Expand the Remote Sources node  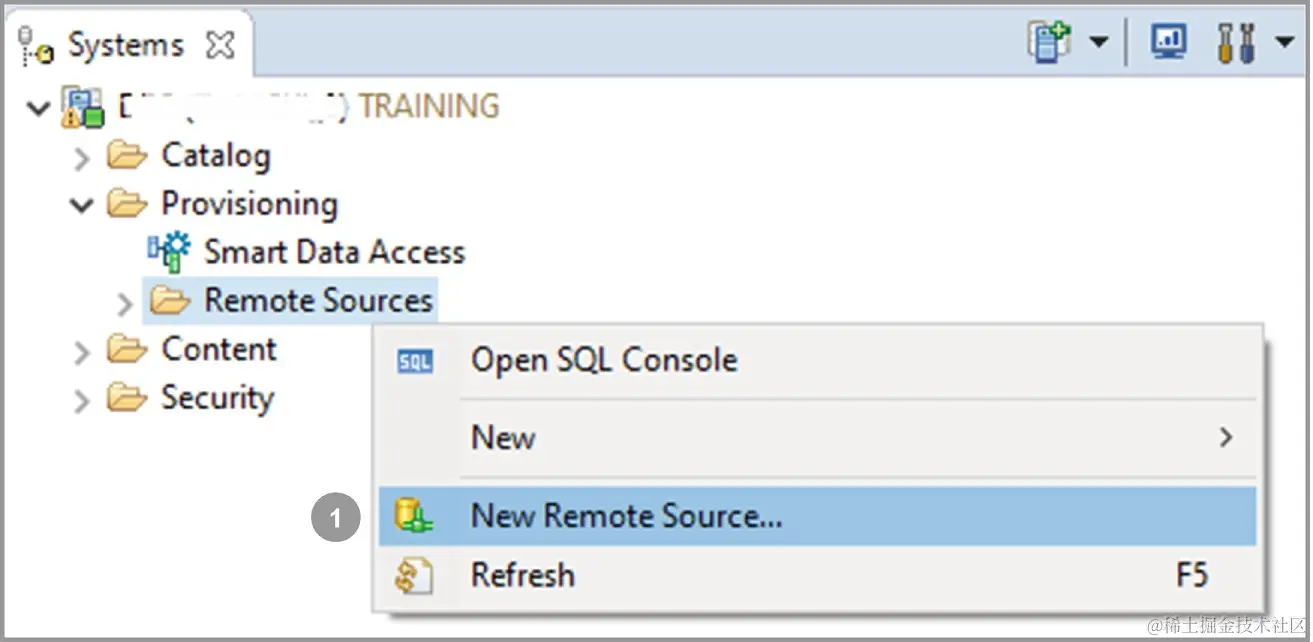pos(125,302)
